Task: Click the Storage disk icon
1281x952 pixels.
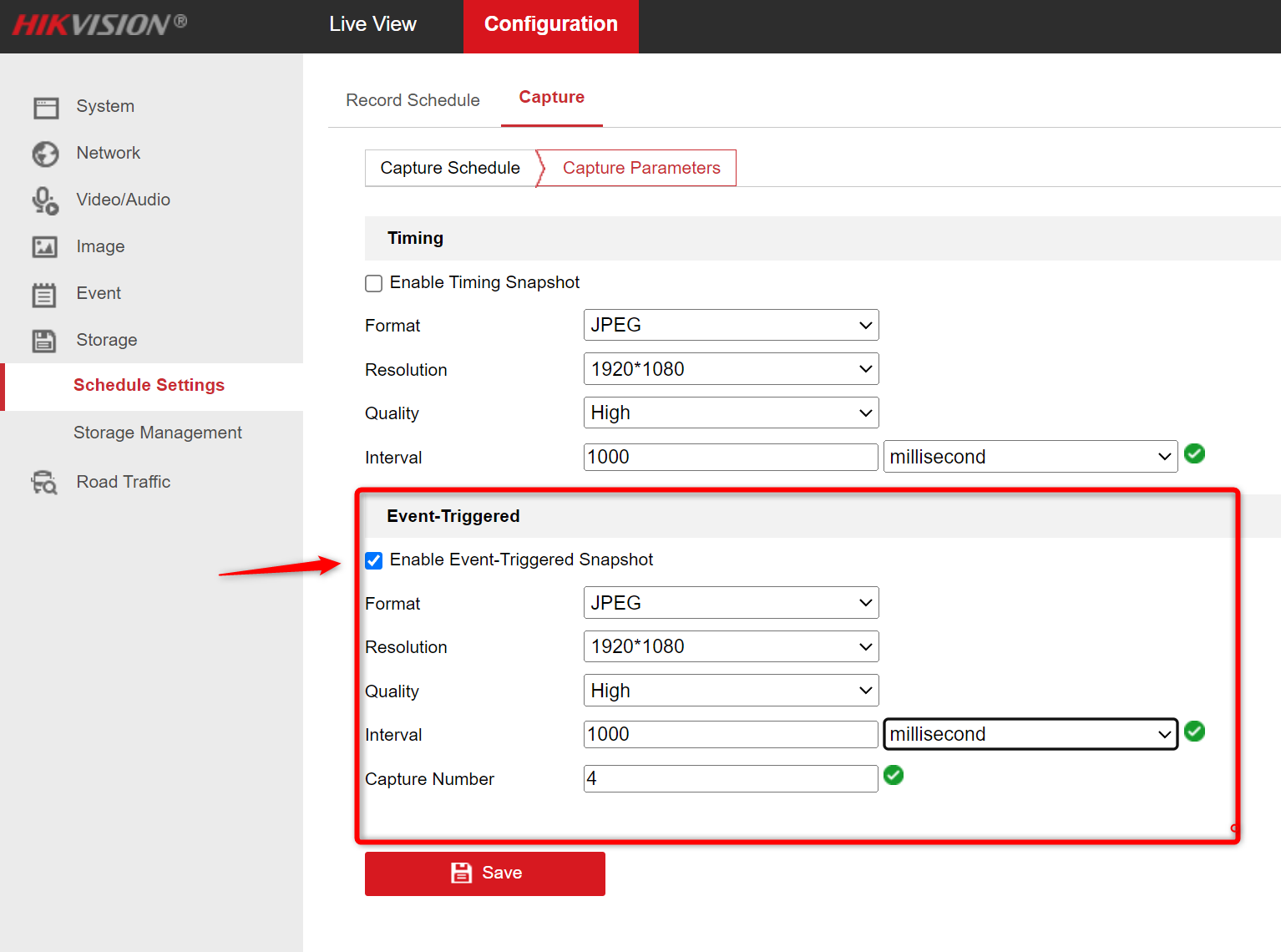Action: click(46, 340)
